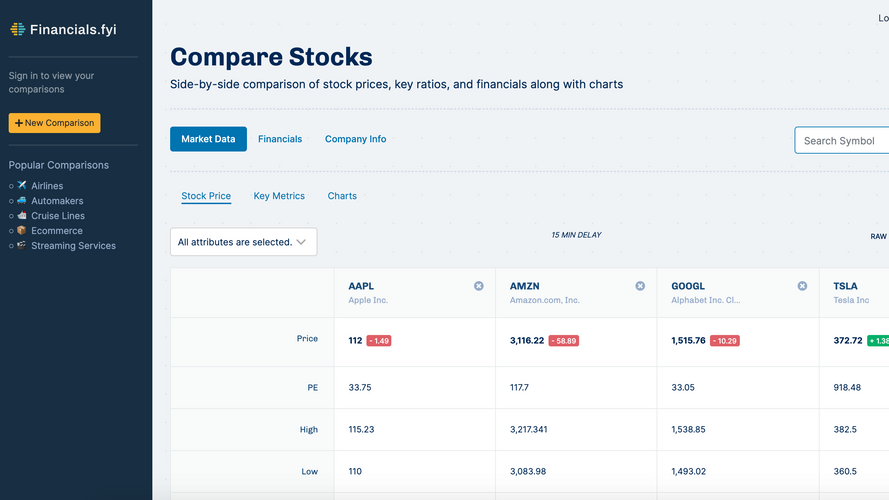The image size is (889, 500).
Task: Select the Key Metrics sub-tab
Action: [279, 196]
